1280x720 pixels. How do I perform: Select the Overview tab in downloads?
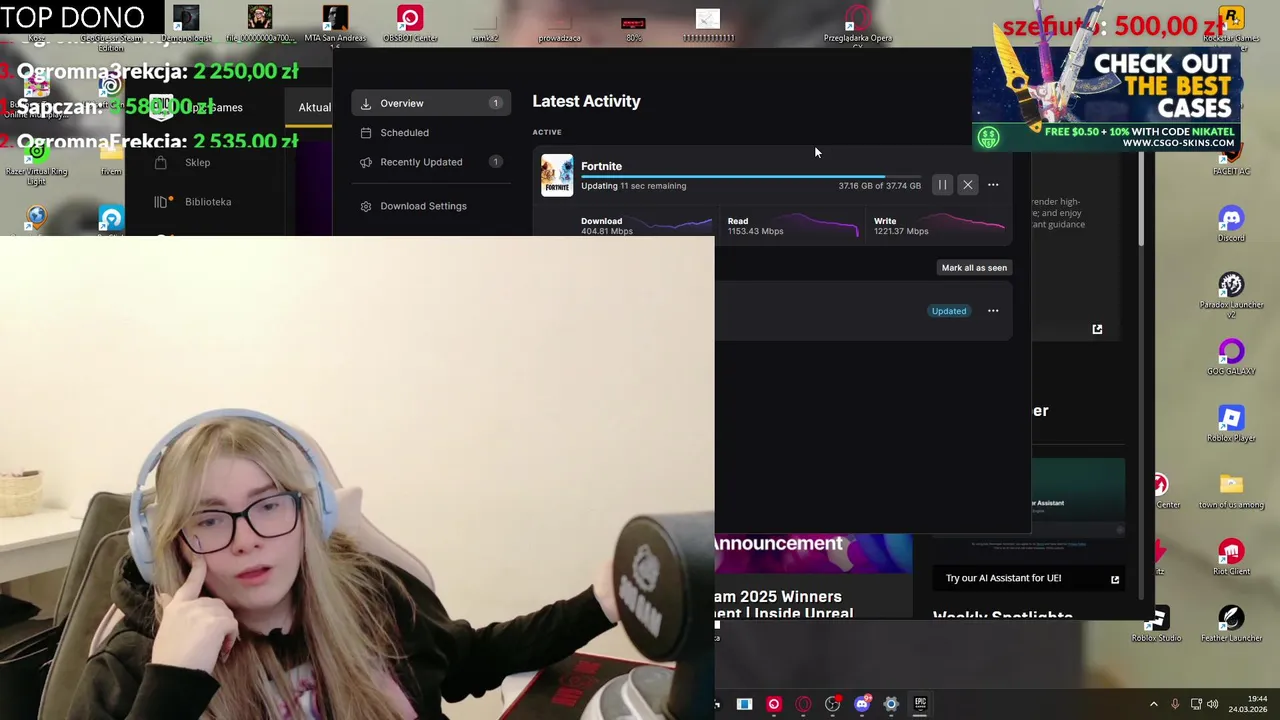point(431,103)
